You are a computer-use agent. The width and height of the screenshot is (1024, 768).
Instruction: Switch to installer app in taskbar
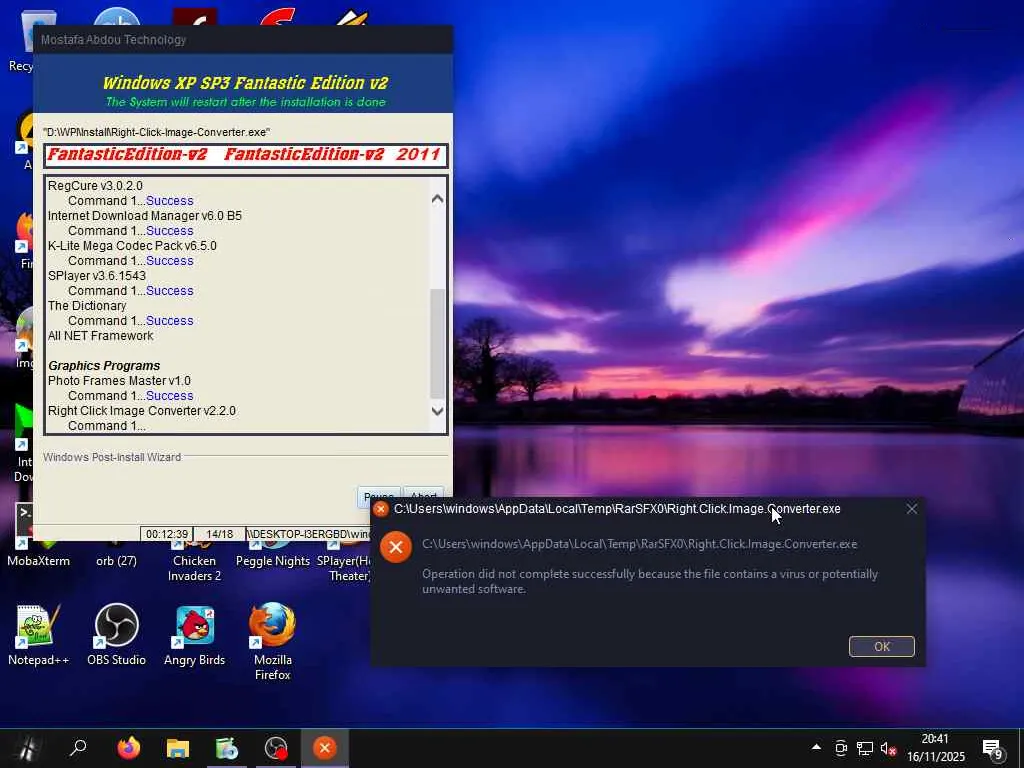(x=227, y=748)
